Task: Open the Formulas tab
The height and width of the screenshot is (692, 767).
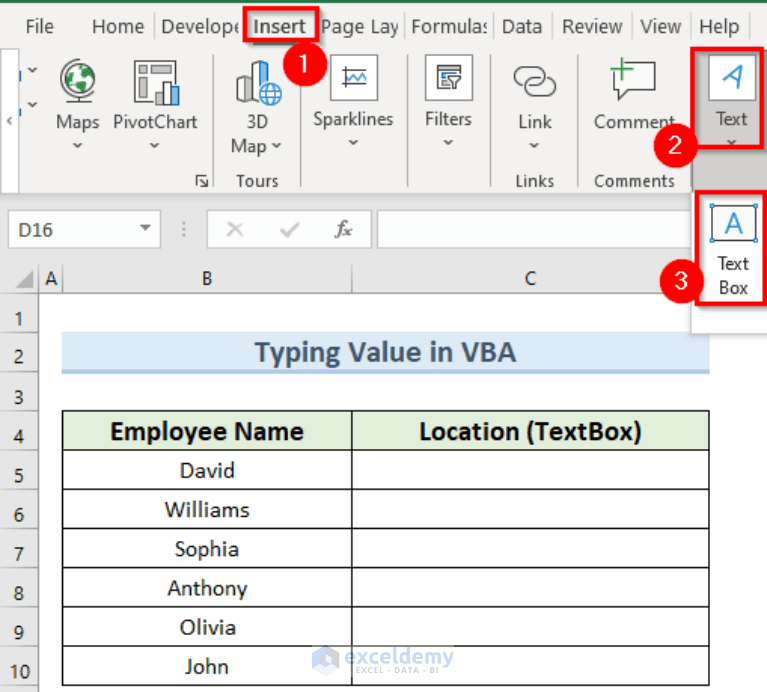Action: coord(449,26)
